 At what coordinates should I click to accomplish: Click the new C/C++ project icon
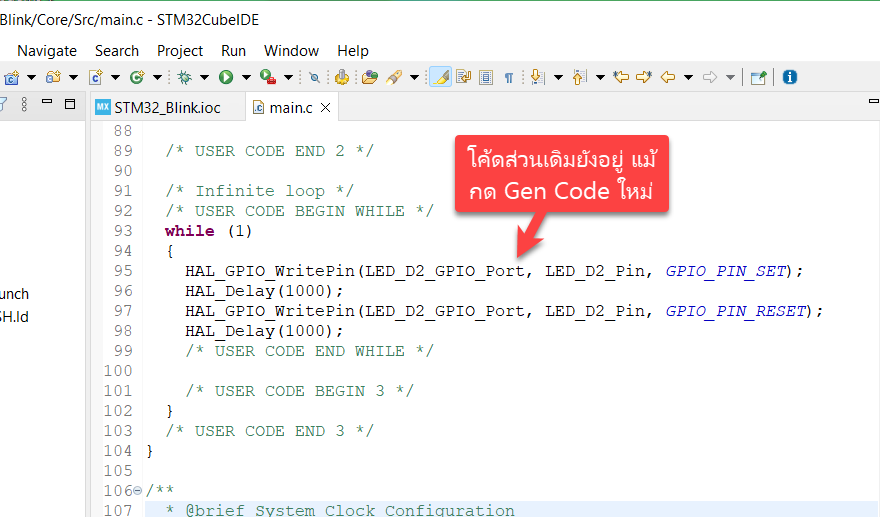(x=11, y=77)
